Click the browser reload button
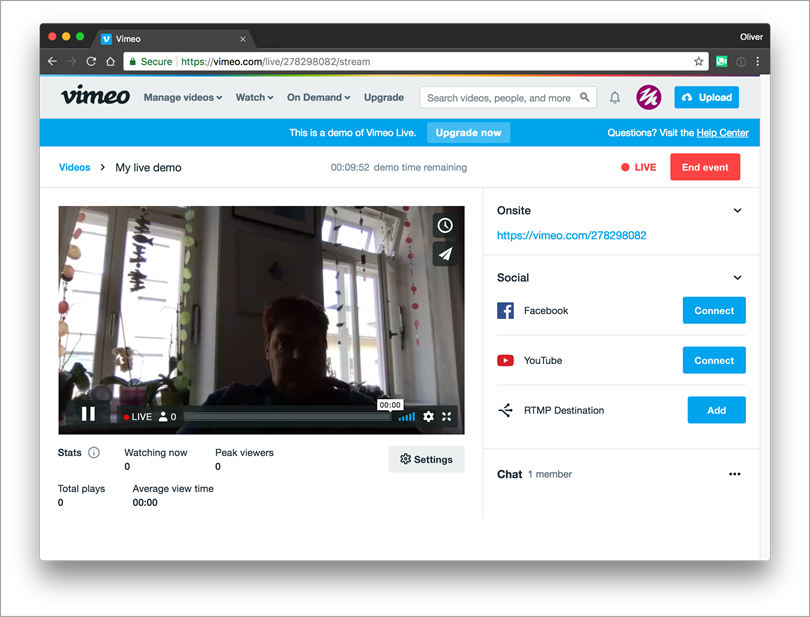810x617 pixels. point(91,61)
